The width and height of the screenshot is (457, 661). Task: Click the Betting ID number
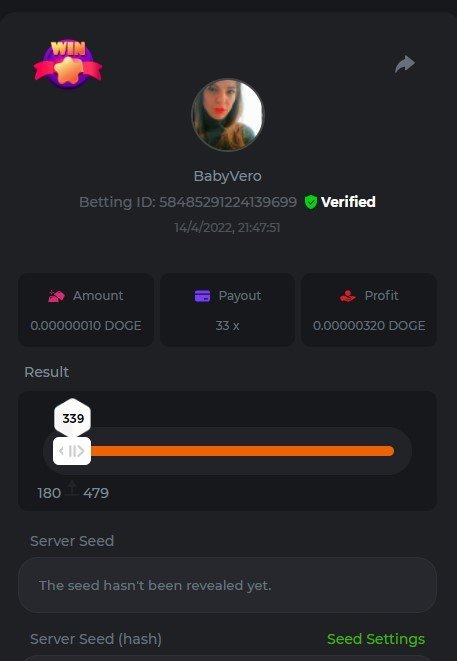click(228, 202)
